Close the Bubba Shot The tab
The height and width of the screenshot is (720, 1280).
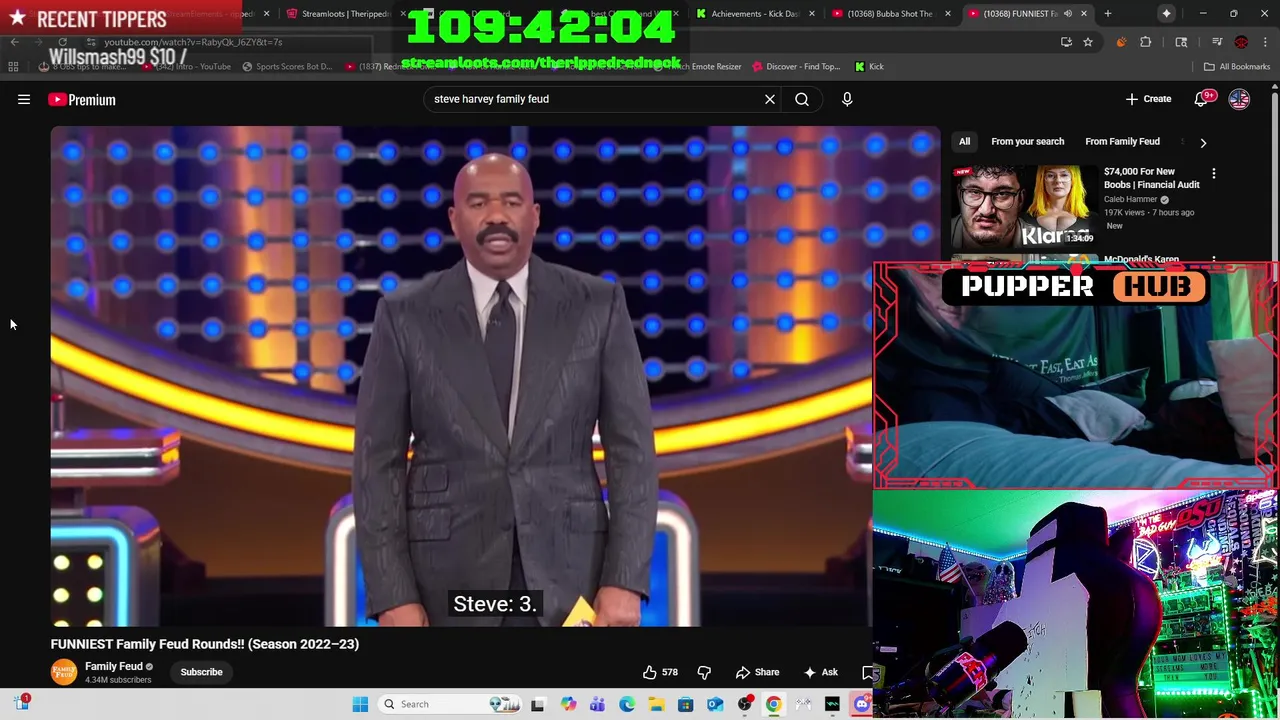[x=947, y=14]
